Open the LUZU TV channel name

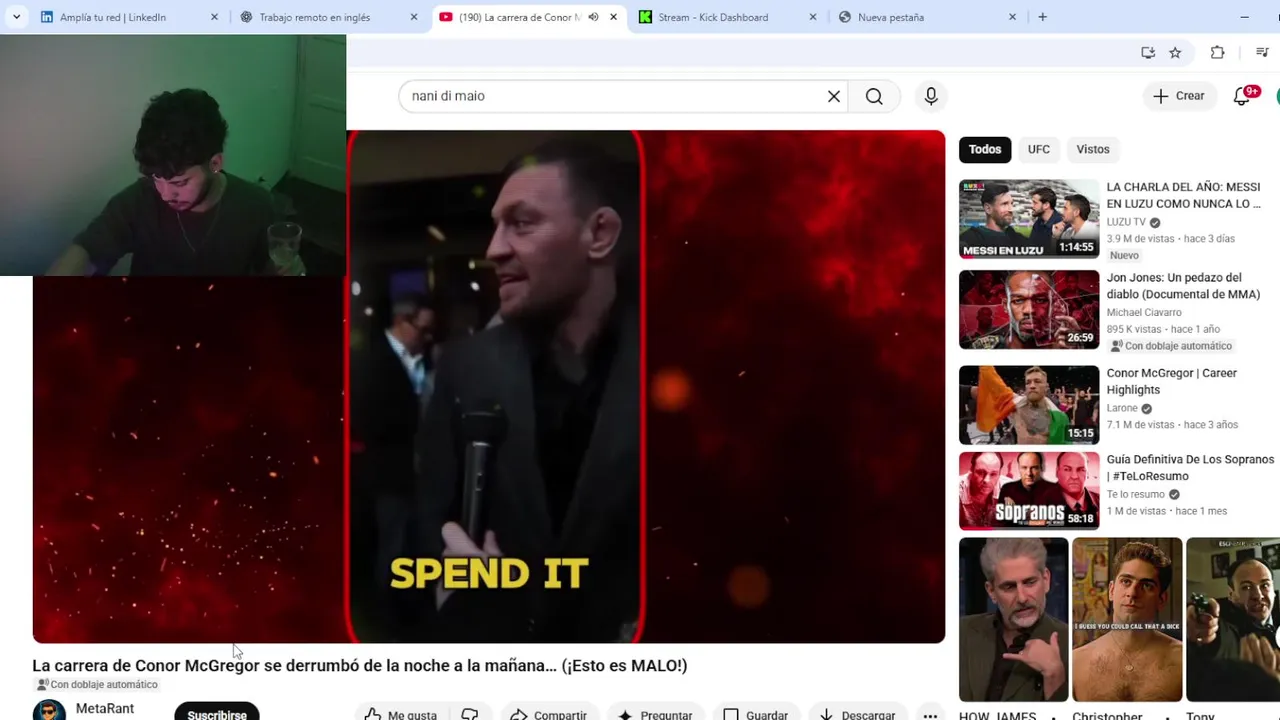click(1126, 222)
